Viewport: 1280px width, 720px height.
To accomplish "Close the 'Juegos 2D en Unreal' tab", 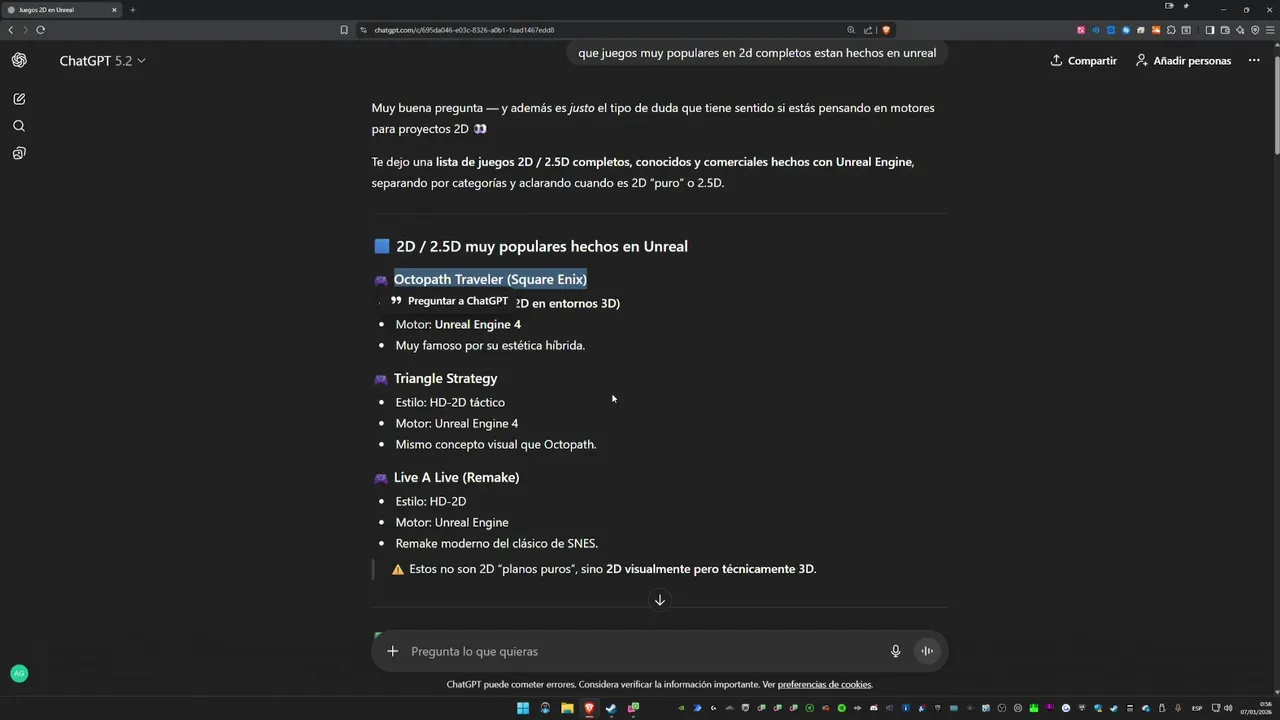I will [114, 10].
